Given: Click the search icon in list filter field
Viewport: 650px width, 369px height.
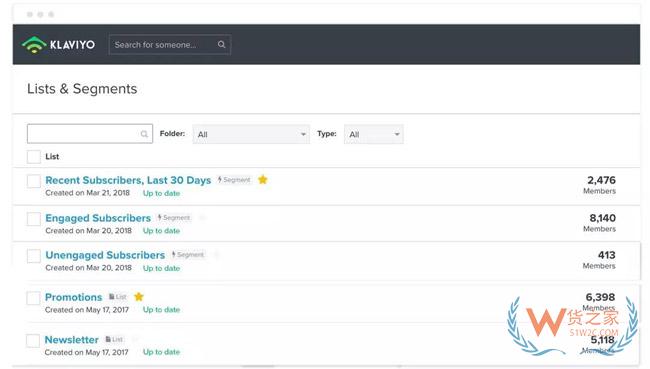Looking at the screenshot, I should 144,134.
